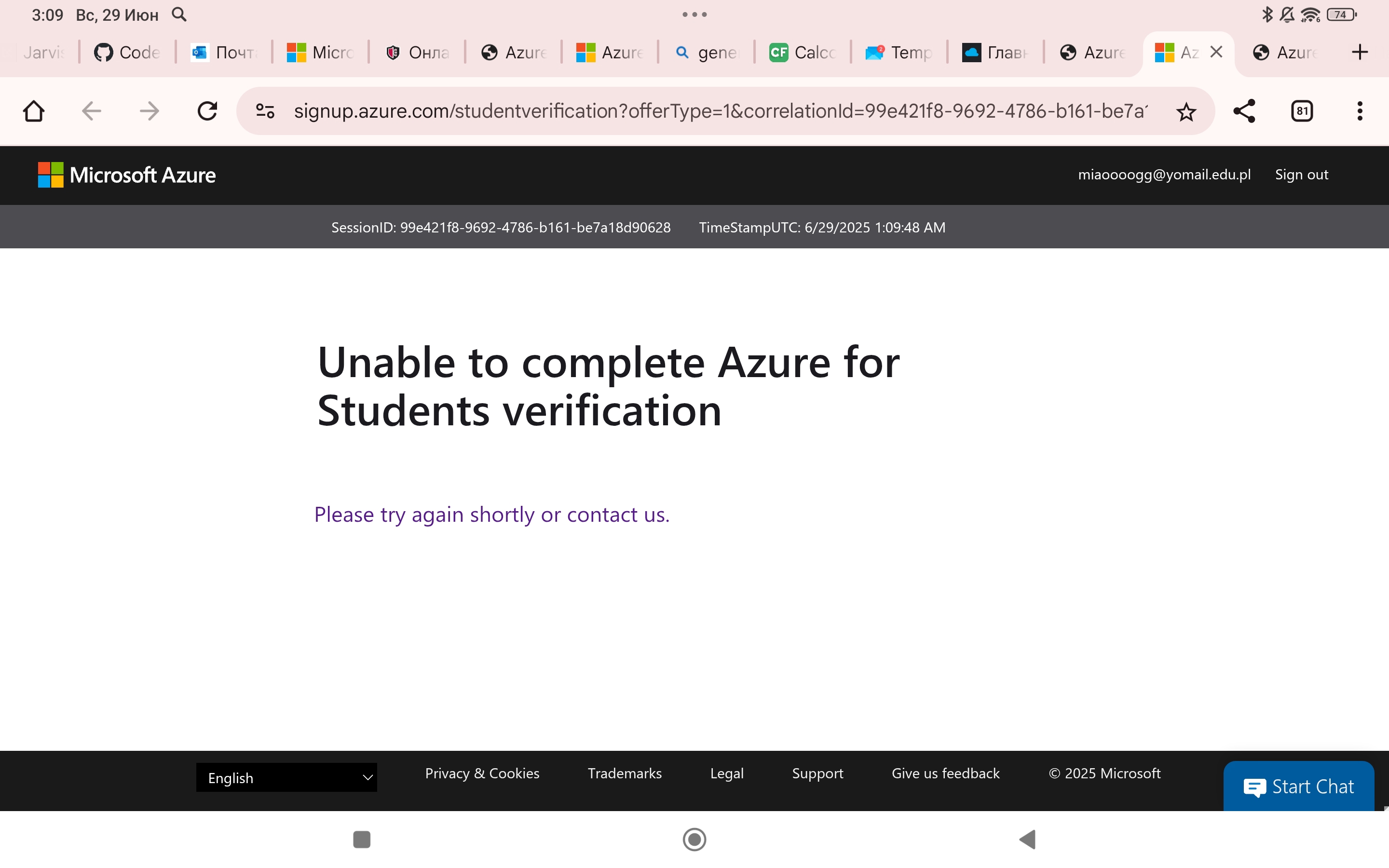The width and height of the screenshot is (1389, 868).
Task: Switch to the gene search tab
Action: pos(706,52)
